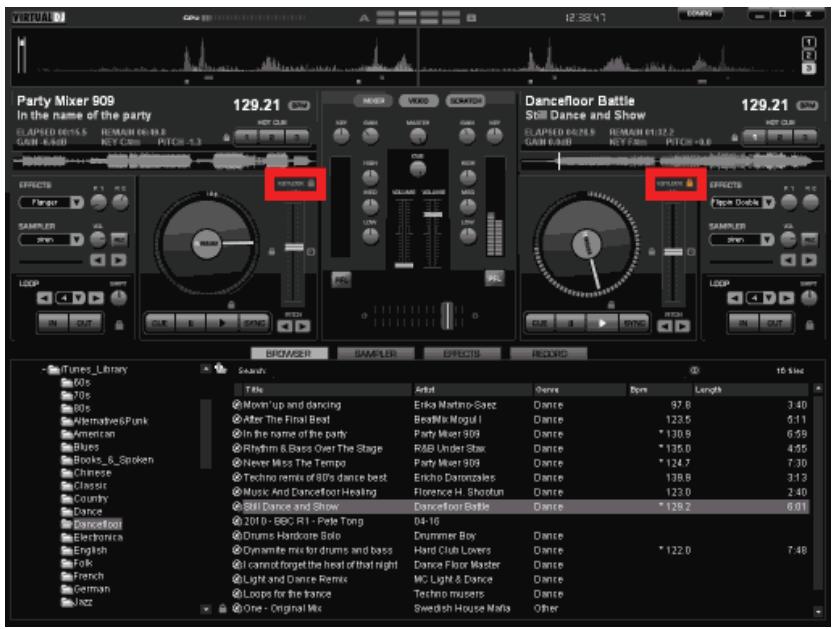Screen dimensions: 832x629
Task: Enable left channel PFL headphone cue
Action: point(341,280)
